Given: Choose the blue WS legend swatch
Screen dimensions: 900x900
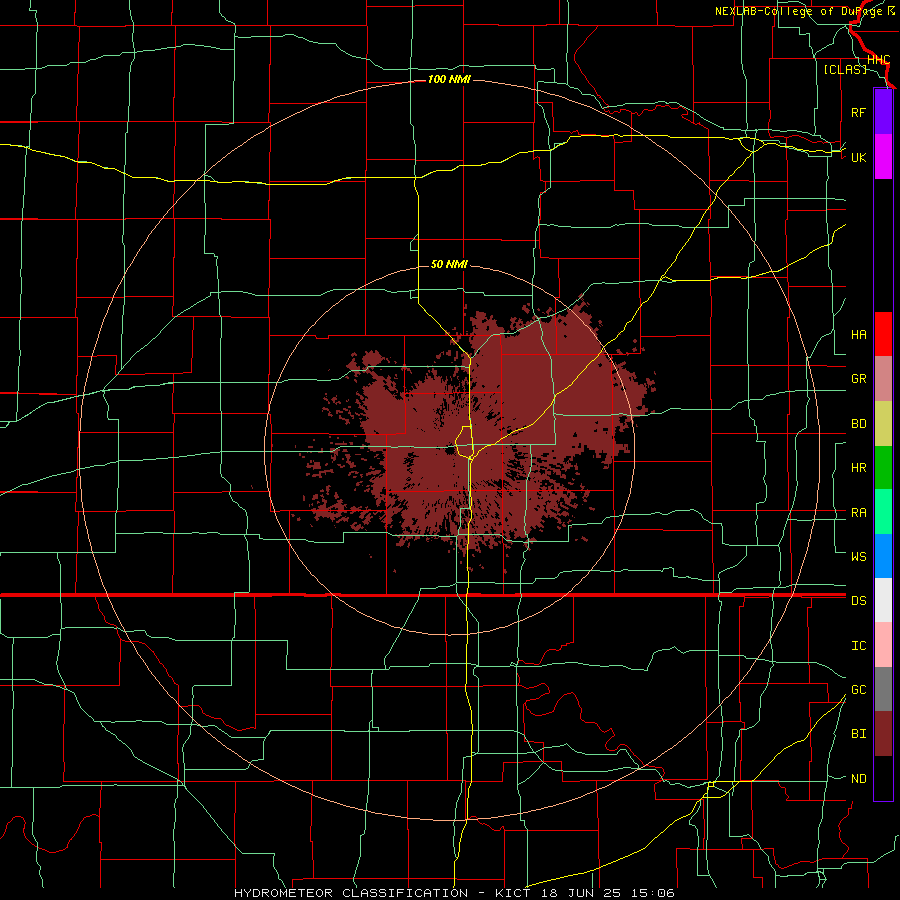Looking at the screenshot, I should coord(883,556).
